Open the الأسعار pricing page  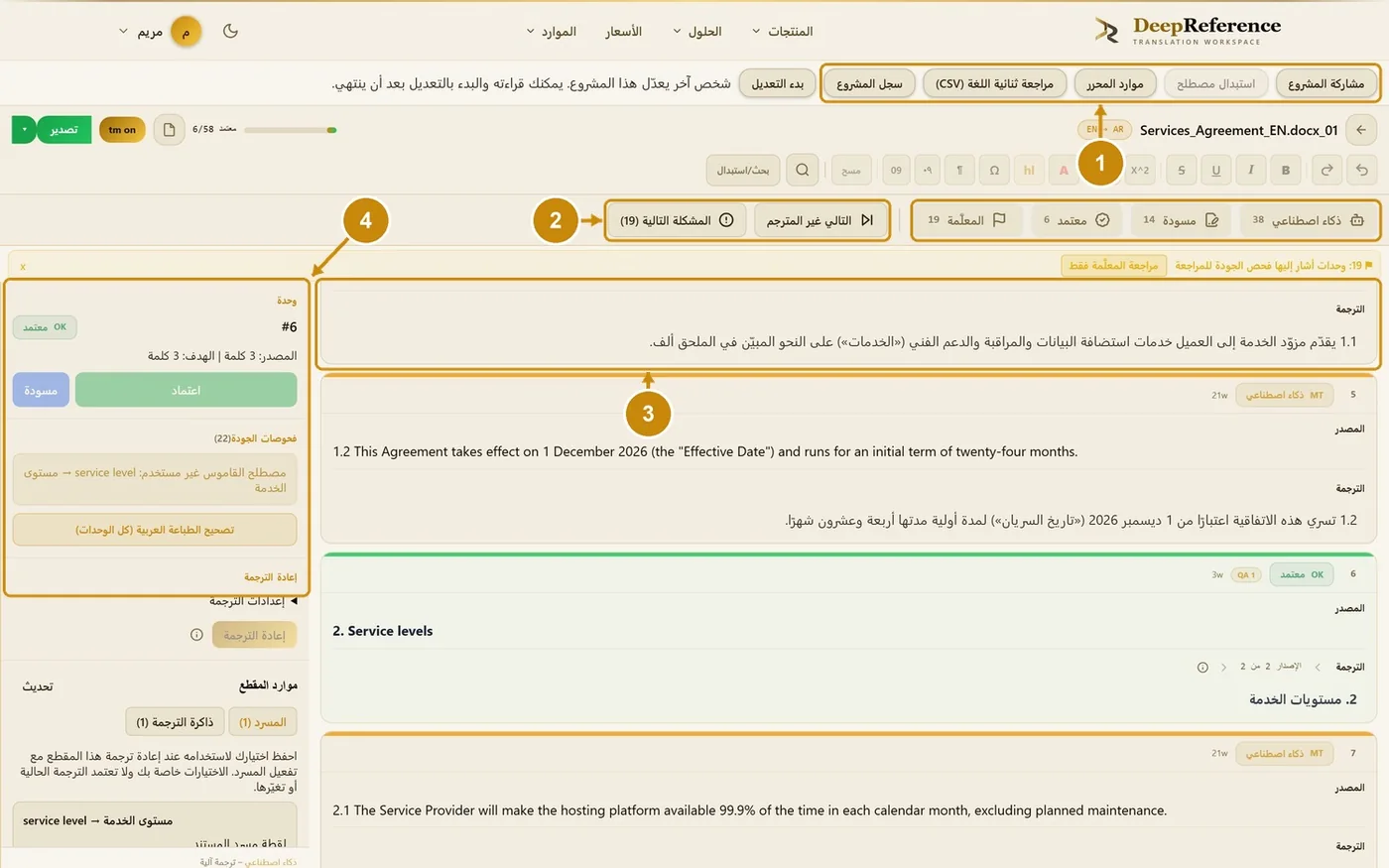click(624, 32)
